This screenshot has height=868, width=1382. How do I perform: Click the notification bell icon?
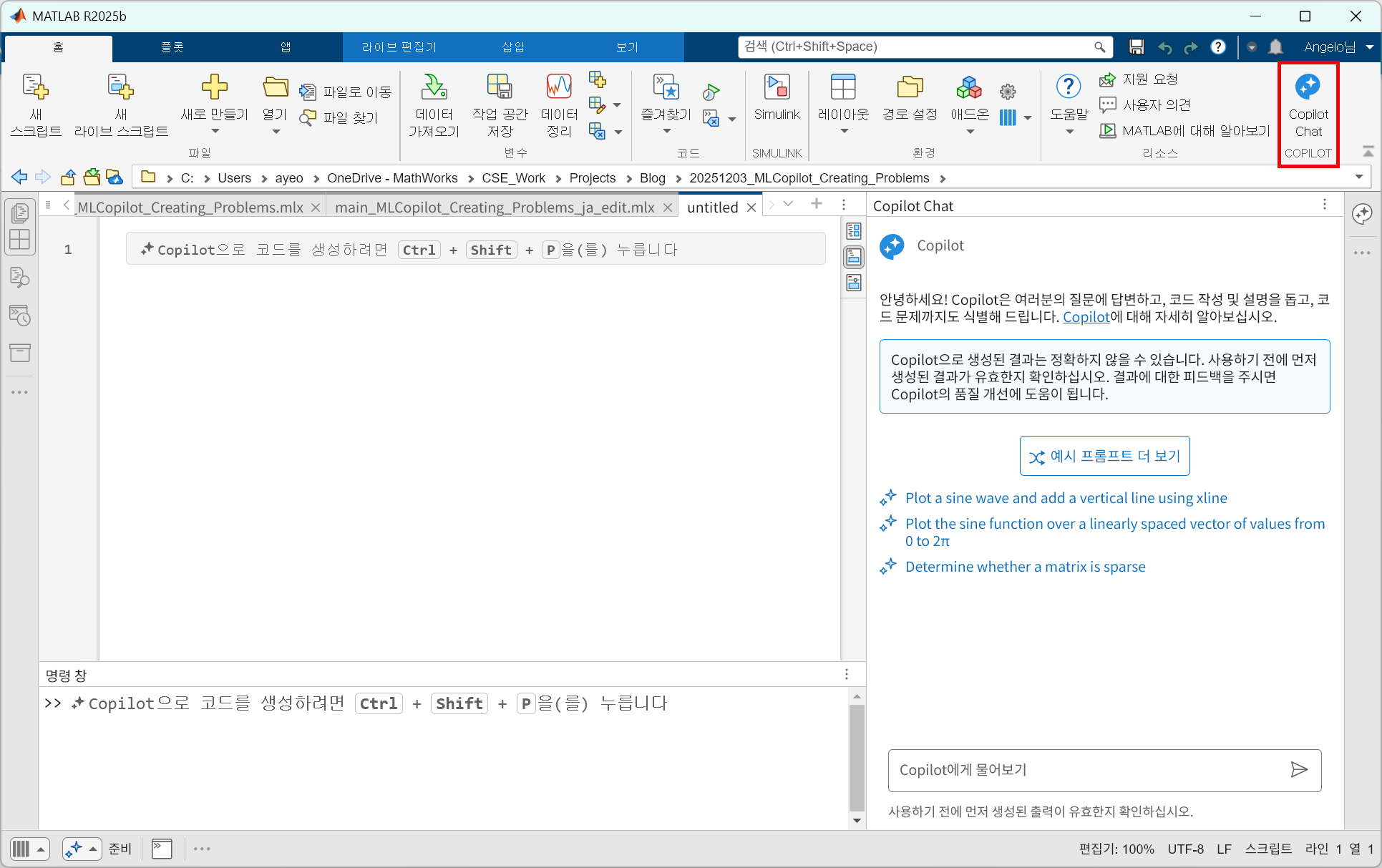1275,47
